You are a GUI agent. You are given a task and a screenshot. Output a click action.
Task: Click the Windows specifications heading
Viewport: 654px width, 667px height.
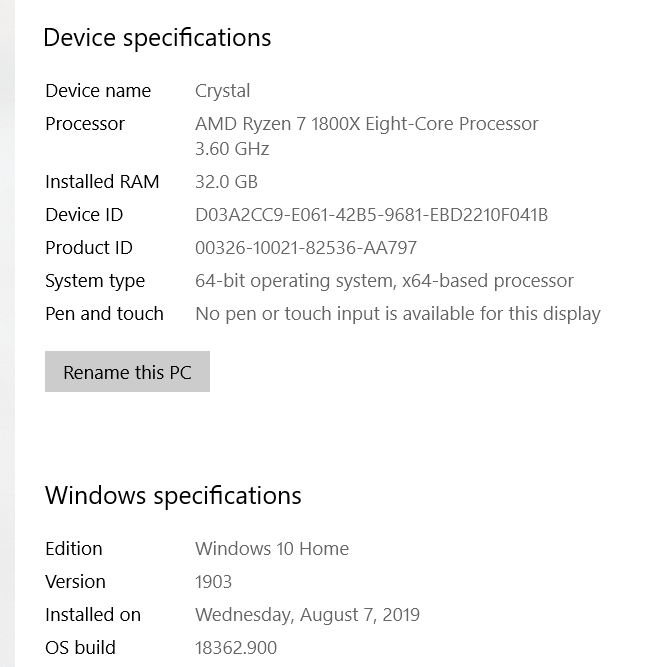point(173,495)
